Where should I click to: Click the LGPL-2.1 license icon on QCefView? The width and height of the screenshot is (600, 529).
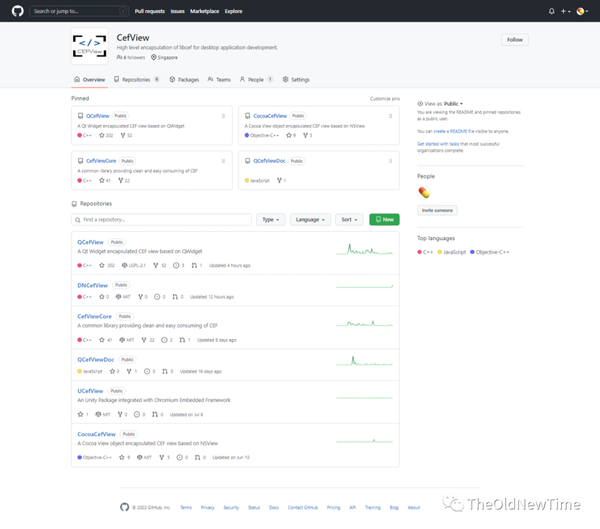(x=124, y=265)
